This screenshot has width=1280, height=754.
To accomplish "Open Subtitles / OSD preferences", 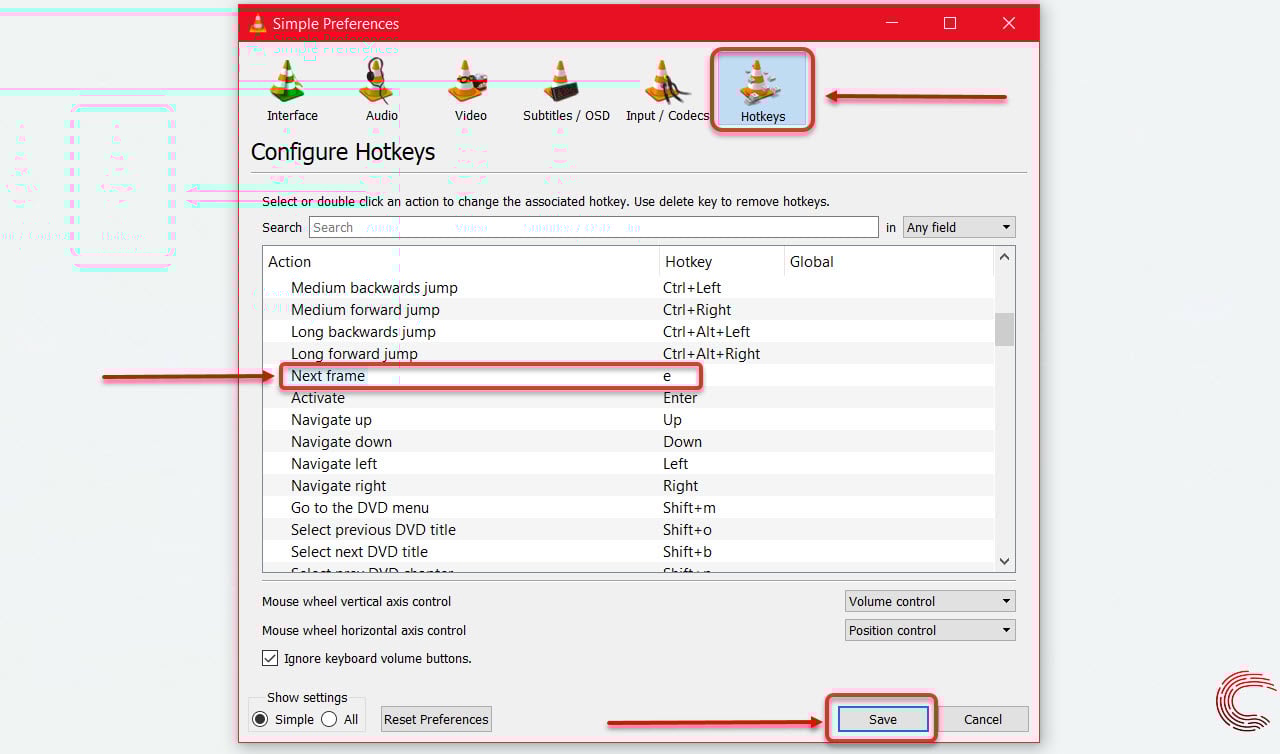I will tap(566, 92).
